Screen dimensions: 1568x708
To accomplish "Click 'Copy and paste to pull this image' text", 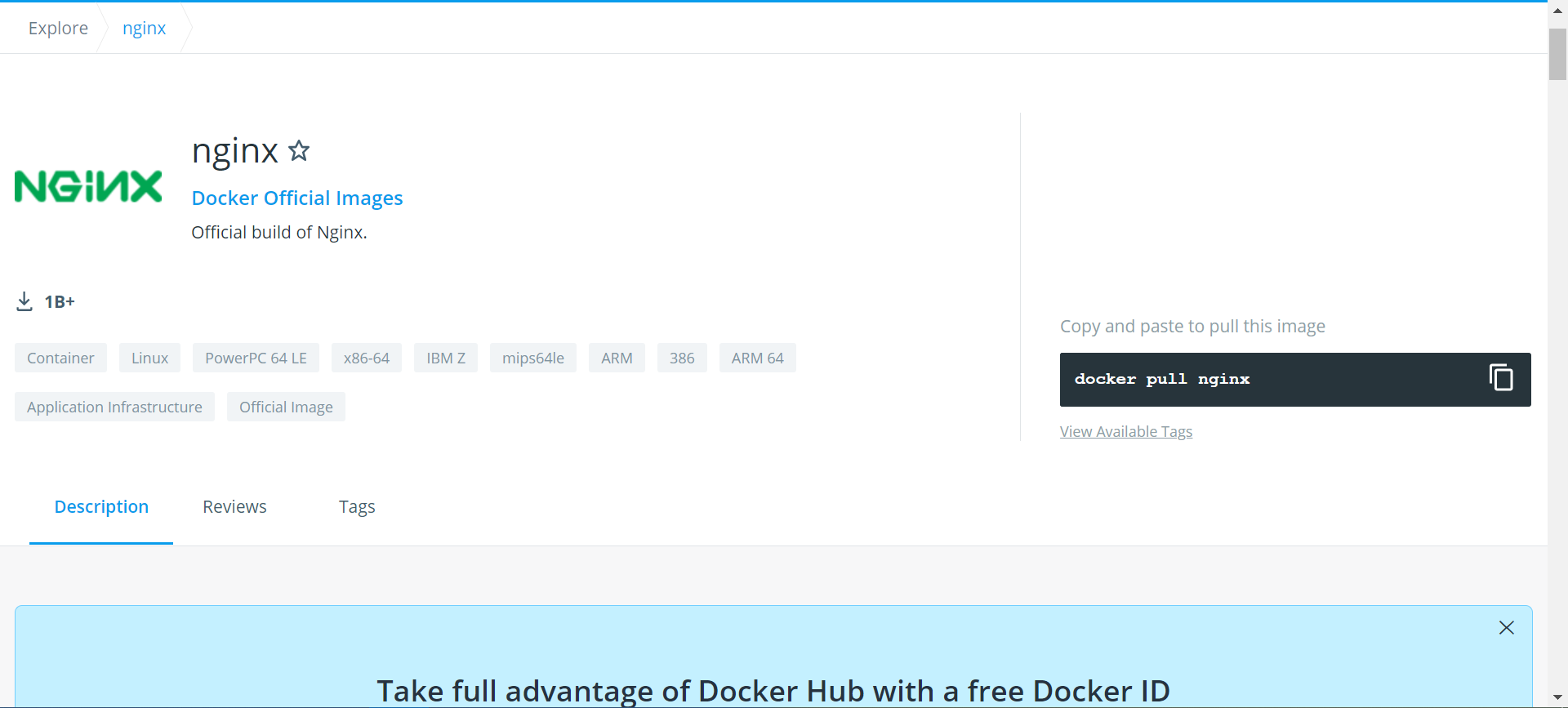I will [x=1192, y=326].
